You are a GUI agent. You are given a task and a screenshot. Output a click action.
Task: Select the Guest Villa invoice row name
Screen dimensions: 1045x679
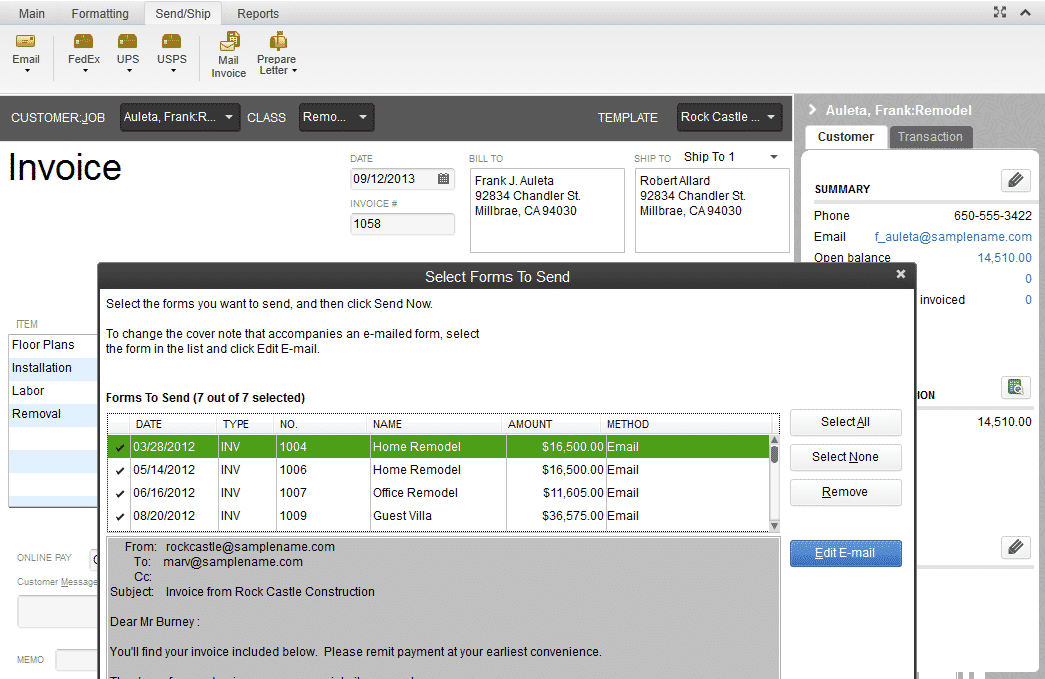[402, 516]
